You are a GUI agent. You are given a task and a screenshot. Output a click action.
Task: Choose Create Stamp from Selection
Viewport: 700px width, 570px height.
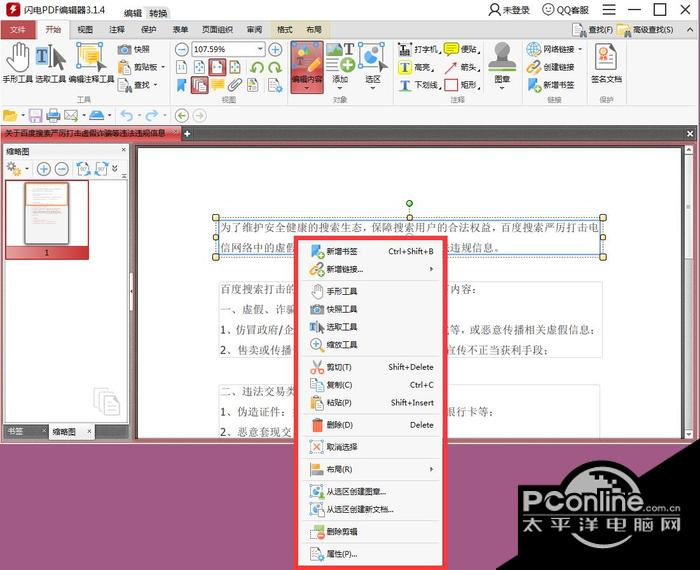tap(371, 491)
